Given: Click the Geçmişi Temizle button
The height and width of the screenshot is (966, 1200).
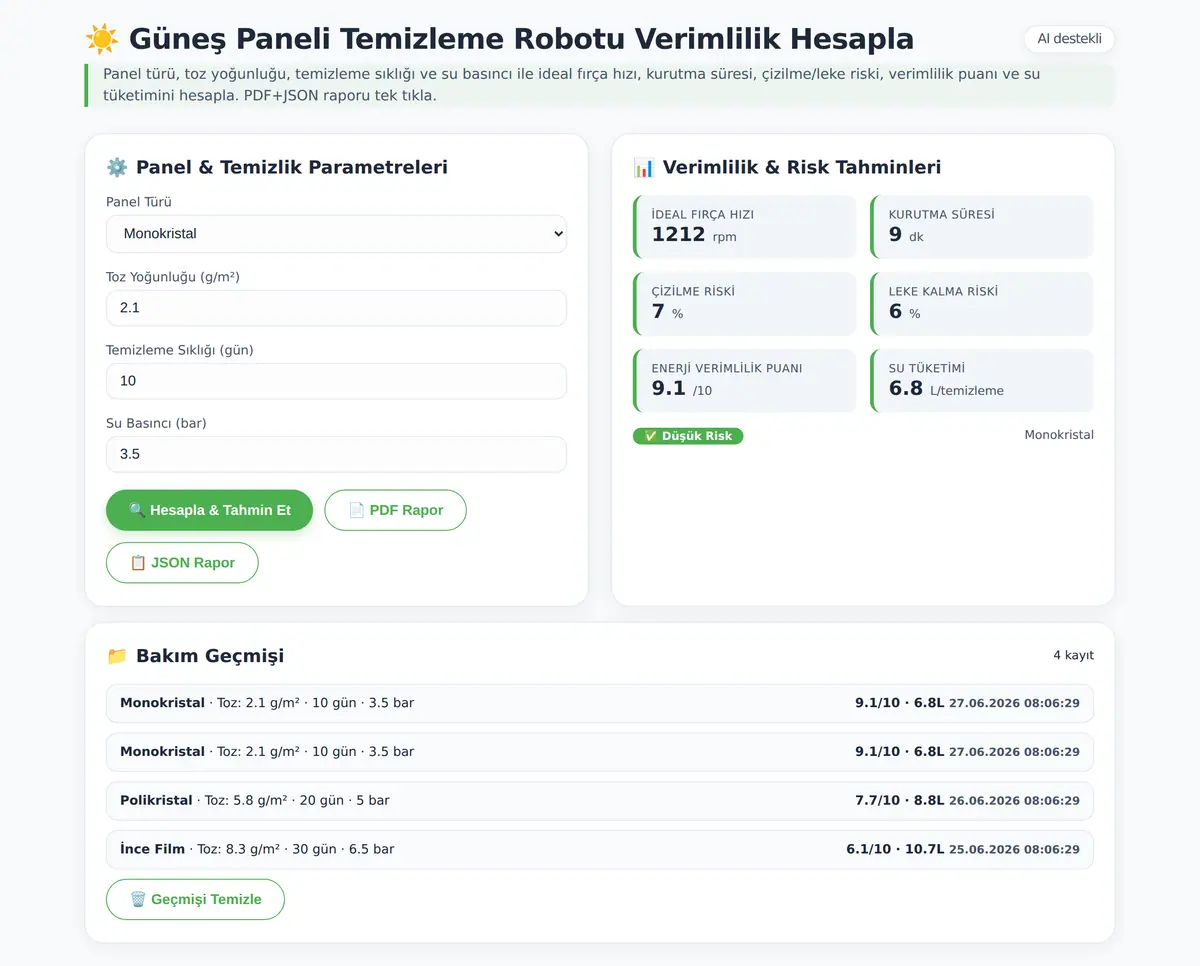Looking at the screenshot, I should [x=195, y=899].
